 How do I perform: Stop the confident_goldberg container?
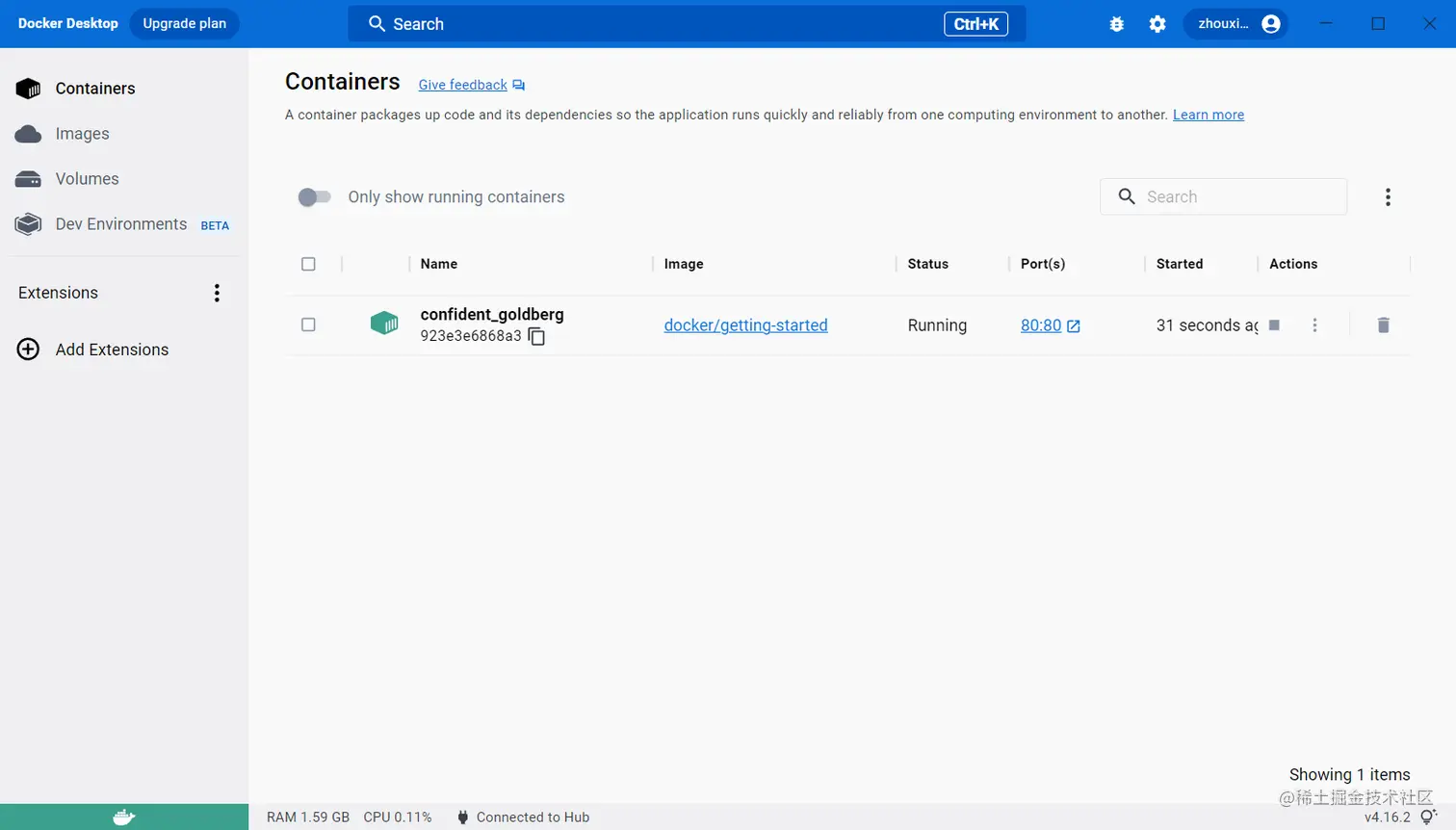(1274, 325)
